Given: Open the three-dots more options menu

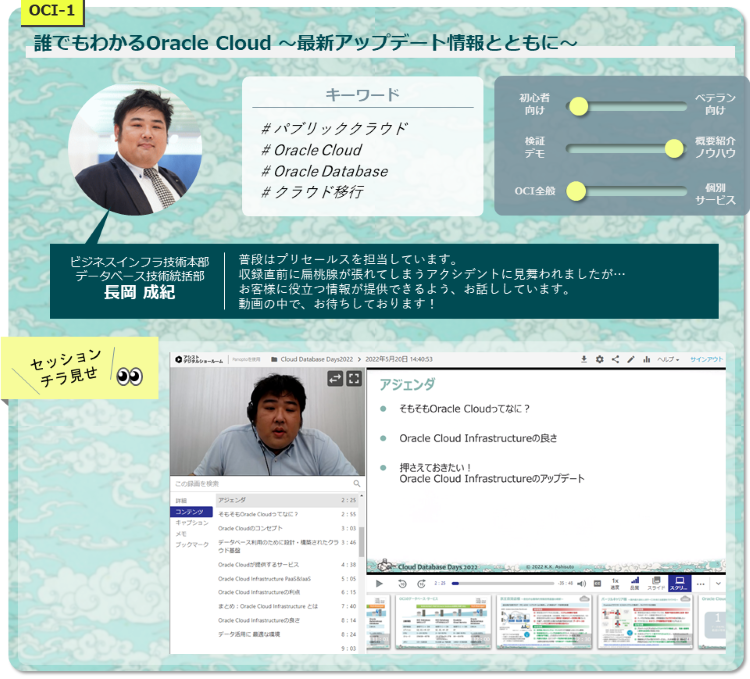Looking at the screenshot, I should 701,583.
